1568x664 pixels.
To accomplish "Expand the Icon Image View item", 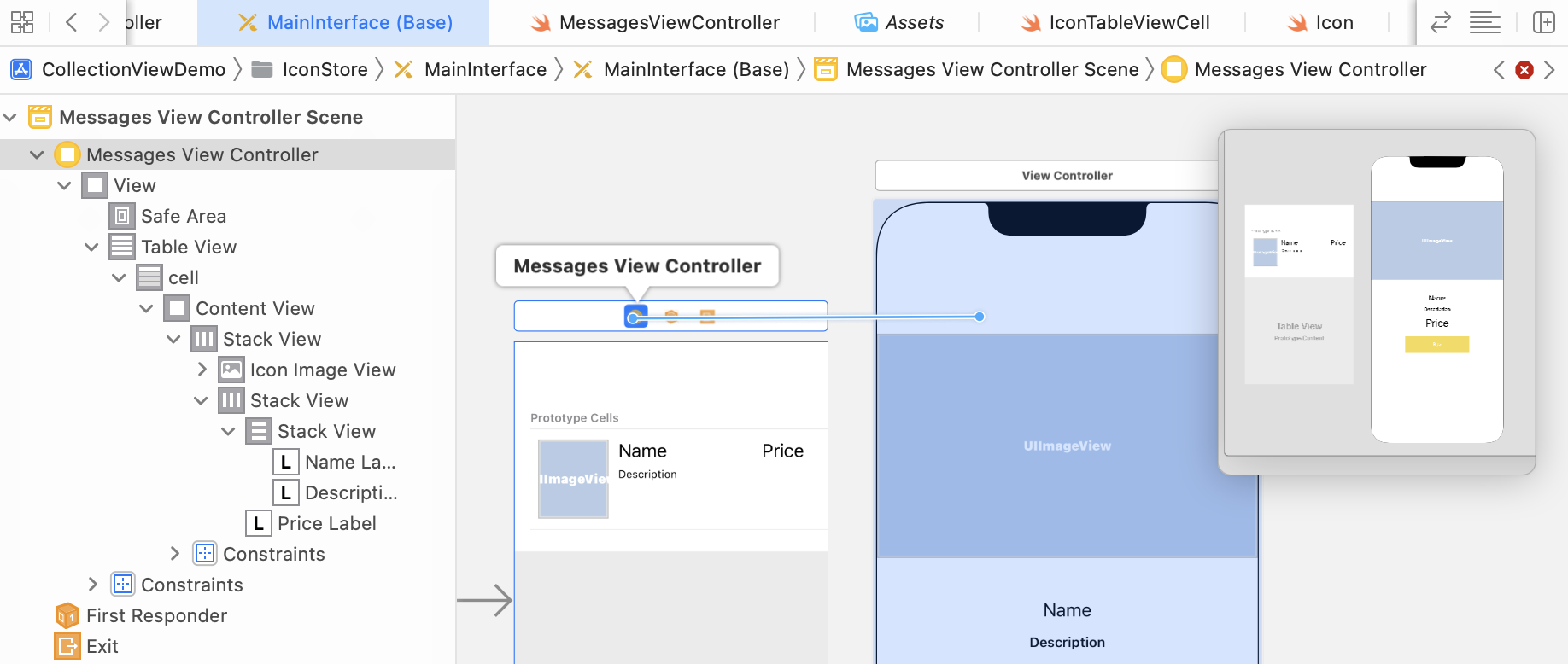I will coord(202,370).
